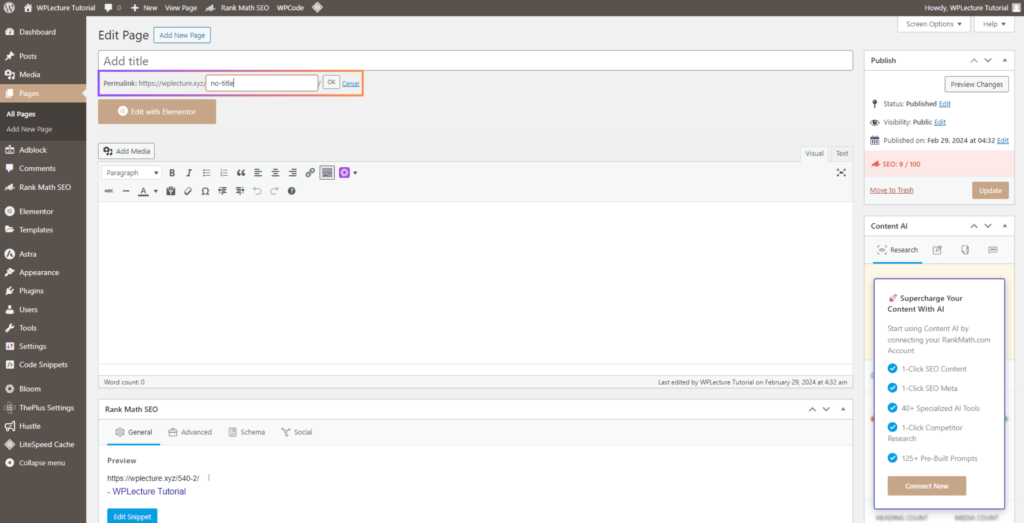Click the Edit Snippet button

pyautogui.click(x=132, y=516)
